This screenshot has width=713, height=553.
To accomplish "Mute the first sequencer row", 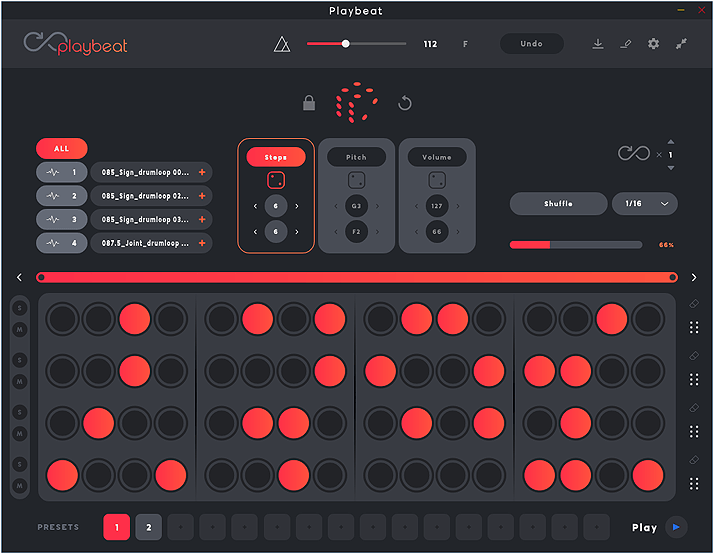I will point(20,330).
